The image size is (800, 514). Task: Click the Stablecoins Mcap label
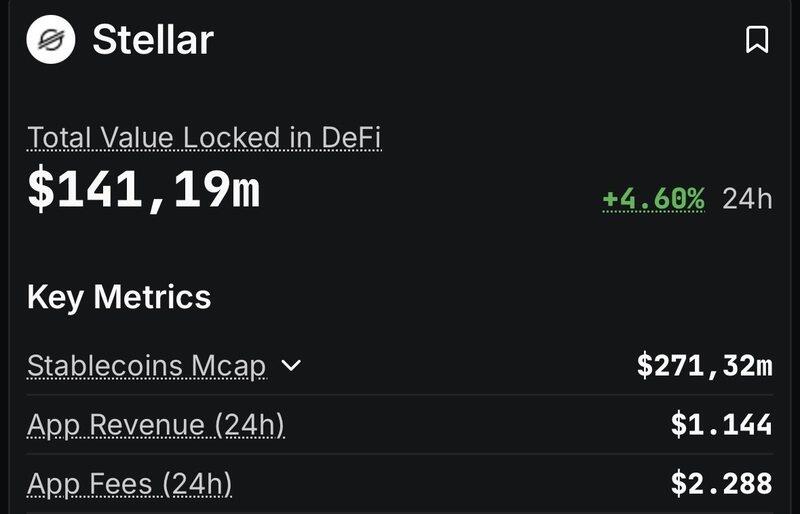pyautogui.click(x=147, y=365)
